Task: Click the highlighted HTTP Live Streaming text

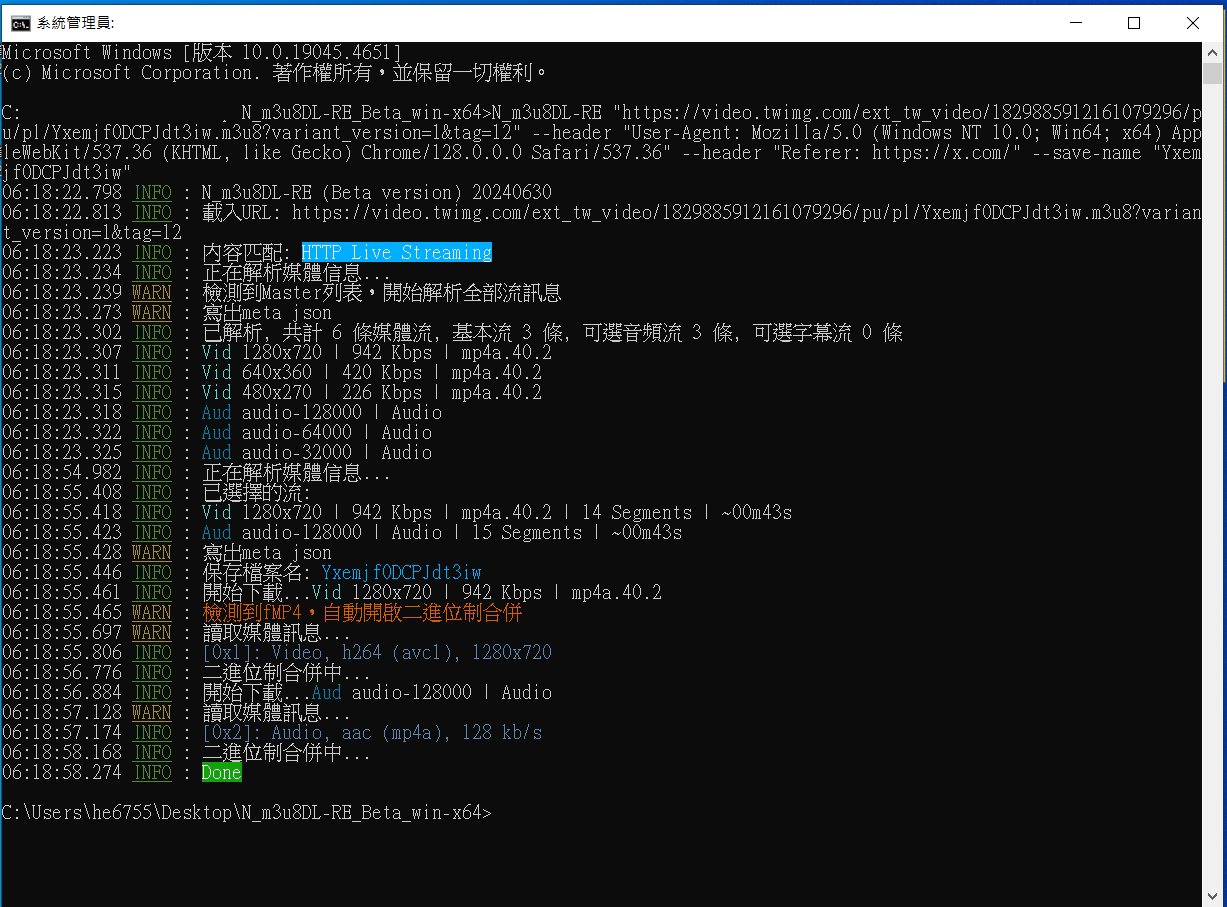Action: (x=397, y=253)
